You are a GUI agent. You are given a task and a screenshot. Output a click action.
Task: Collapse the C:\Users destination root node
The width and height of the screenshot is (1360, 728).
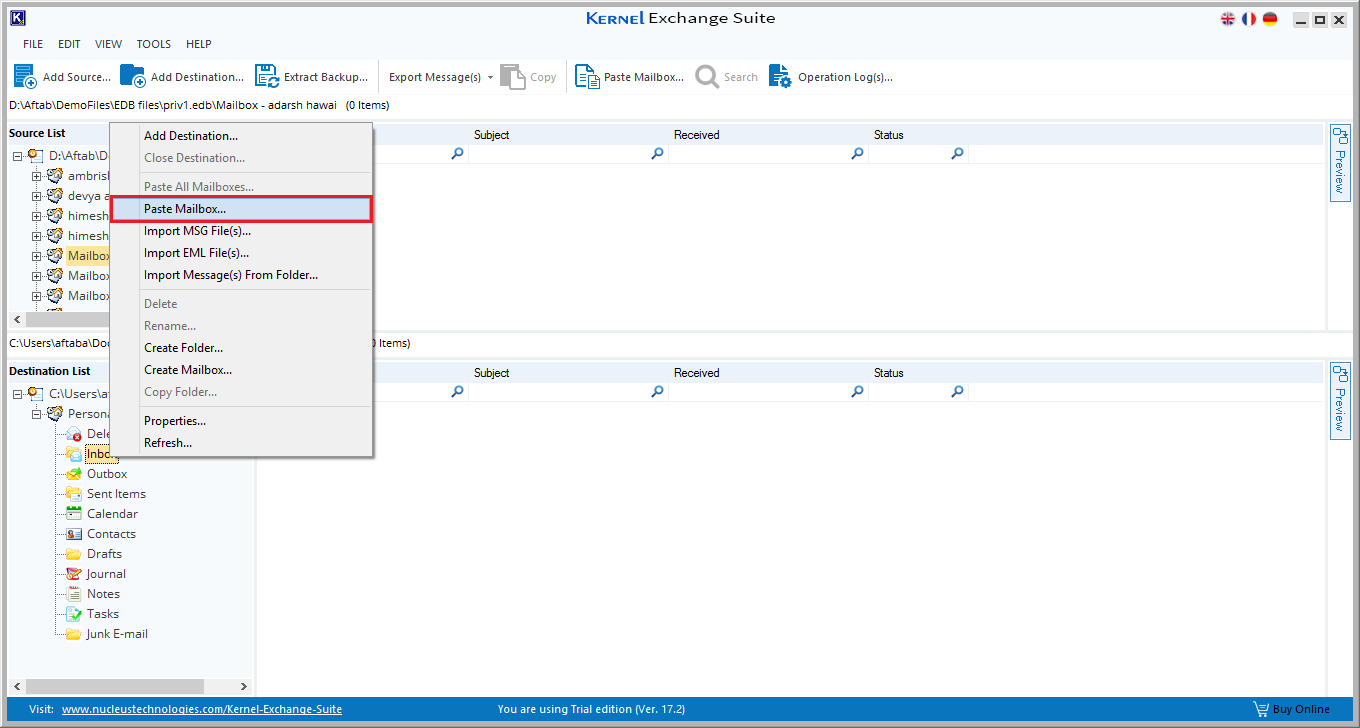(18, 394)
